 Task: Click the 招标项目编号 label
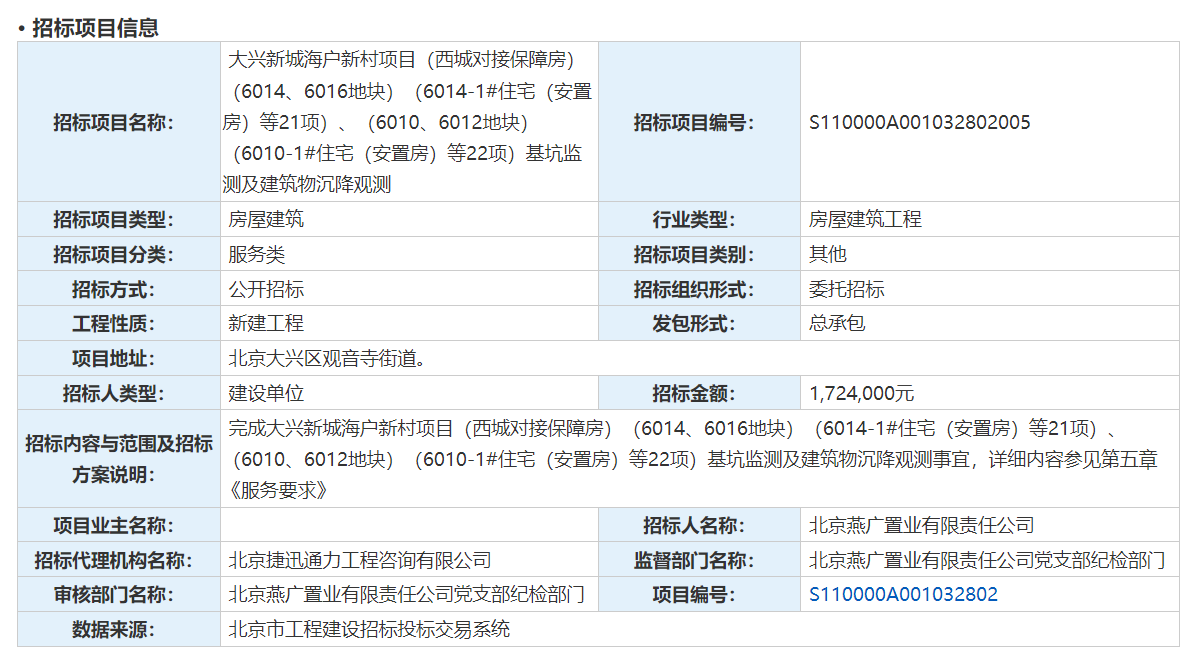coord(693,122)
